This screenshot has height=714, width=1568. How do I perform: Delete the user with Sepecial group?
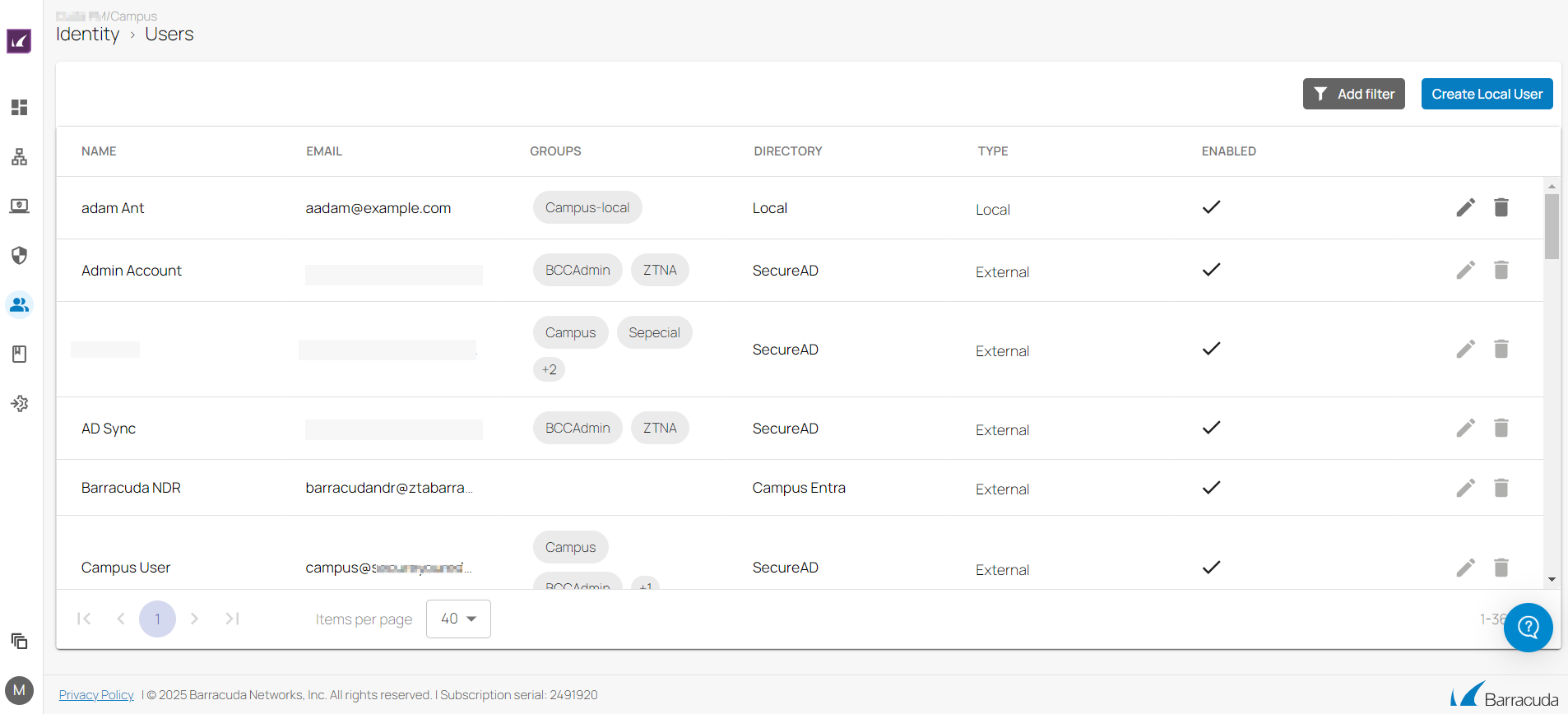tap(1501, 349)
